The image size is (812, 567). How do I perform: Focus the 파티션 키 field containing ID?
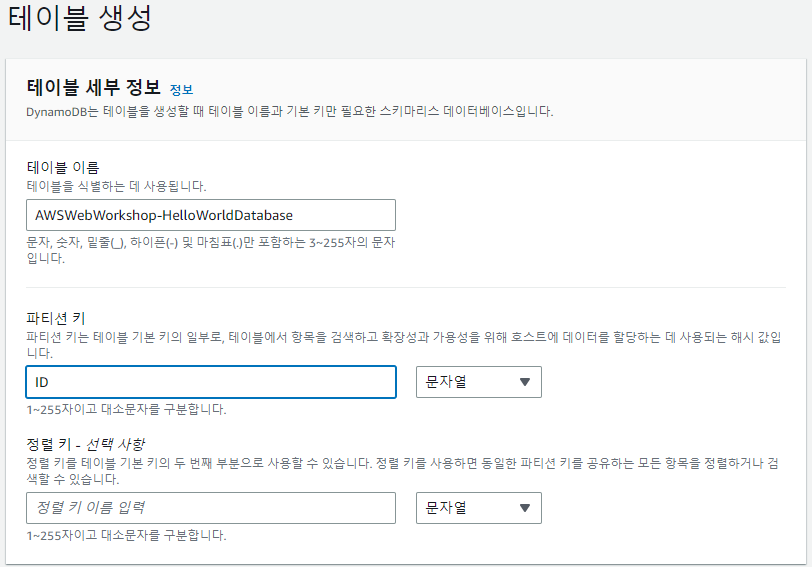click(211, 382)
